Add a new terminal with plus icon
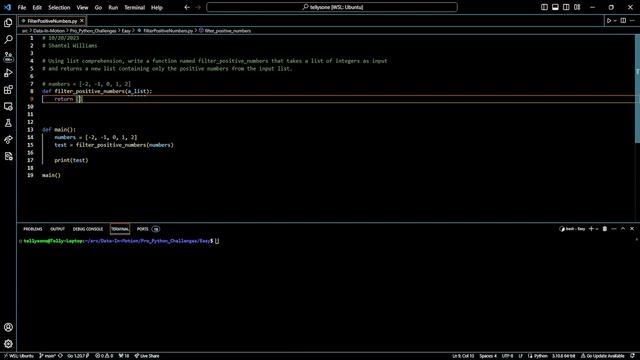Image resolution: width=640 pixels, height=360 pixels. (591, 229)
